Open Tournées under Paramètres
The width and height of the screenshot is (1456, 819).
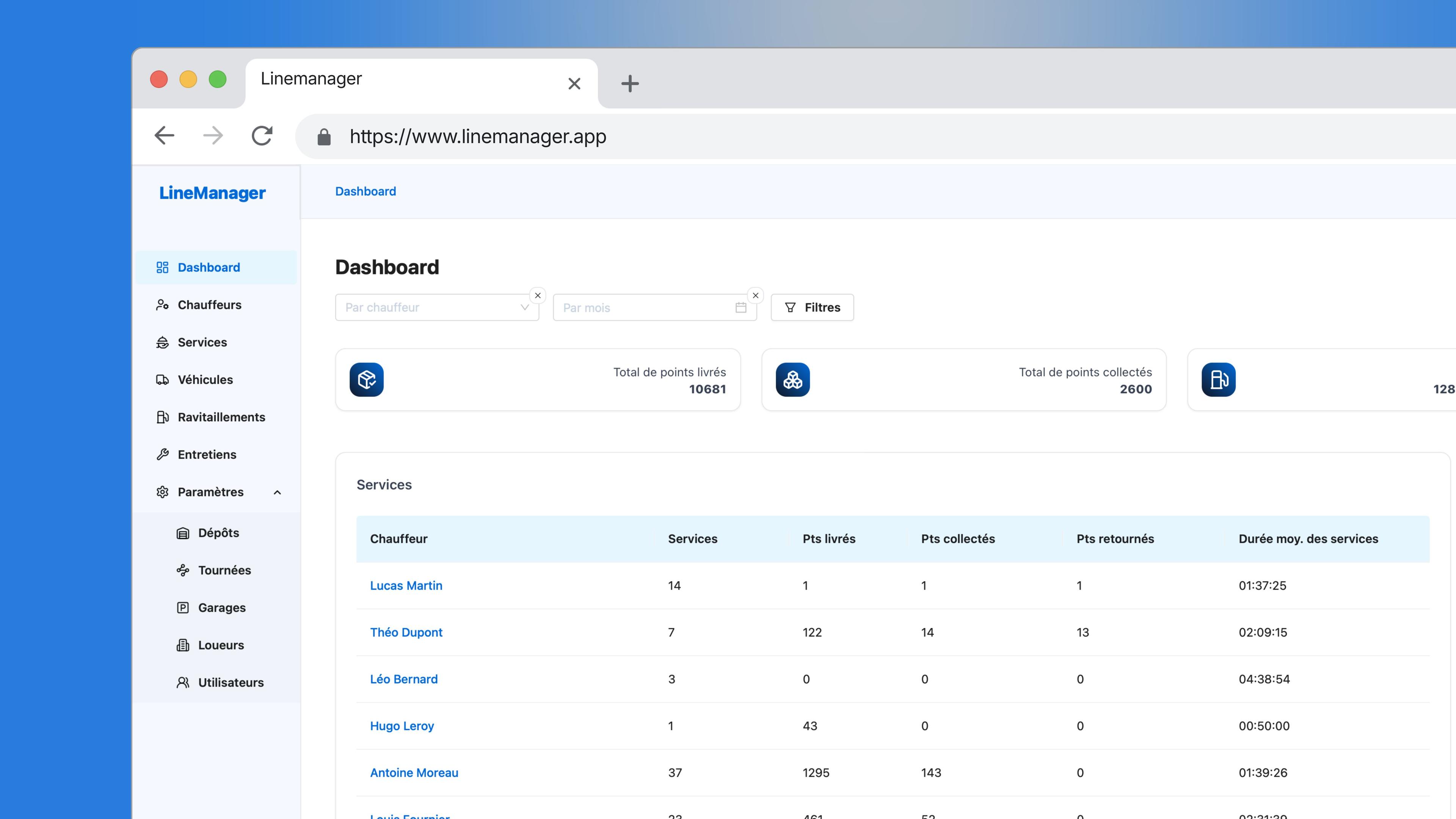coord(216,570)
